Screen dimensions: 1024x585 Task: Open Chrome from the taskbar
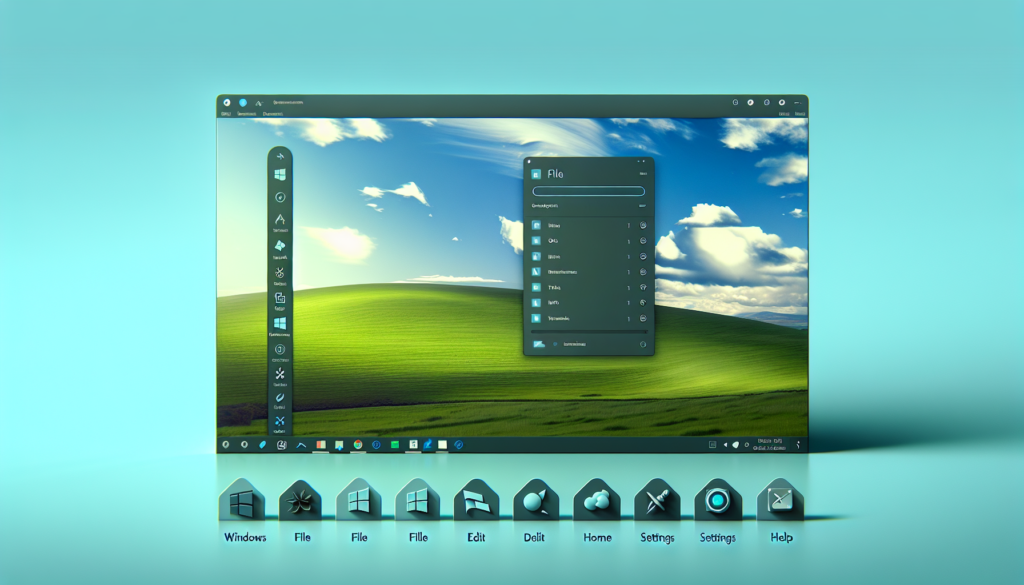[x=358, y=444]
